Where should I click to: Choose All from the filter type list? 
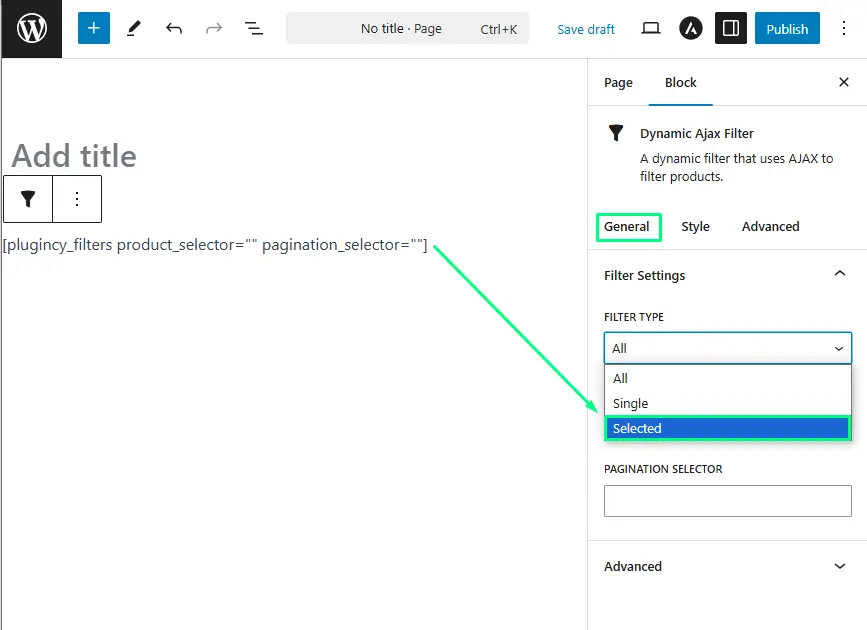pyautogui.click(x=728, y=378)
